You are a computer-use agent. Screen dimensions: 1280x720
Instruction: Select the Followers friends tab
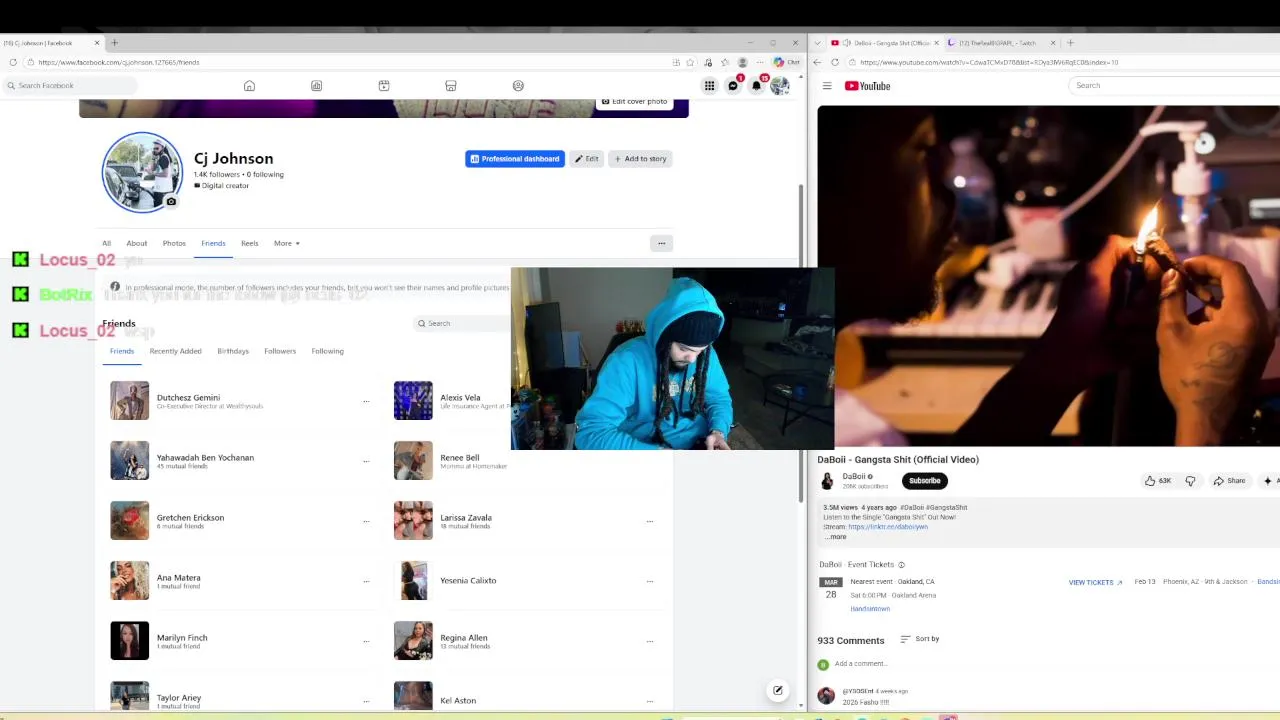(280, 351)
